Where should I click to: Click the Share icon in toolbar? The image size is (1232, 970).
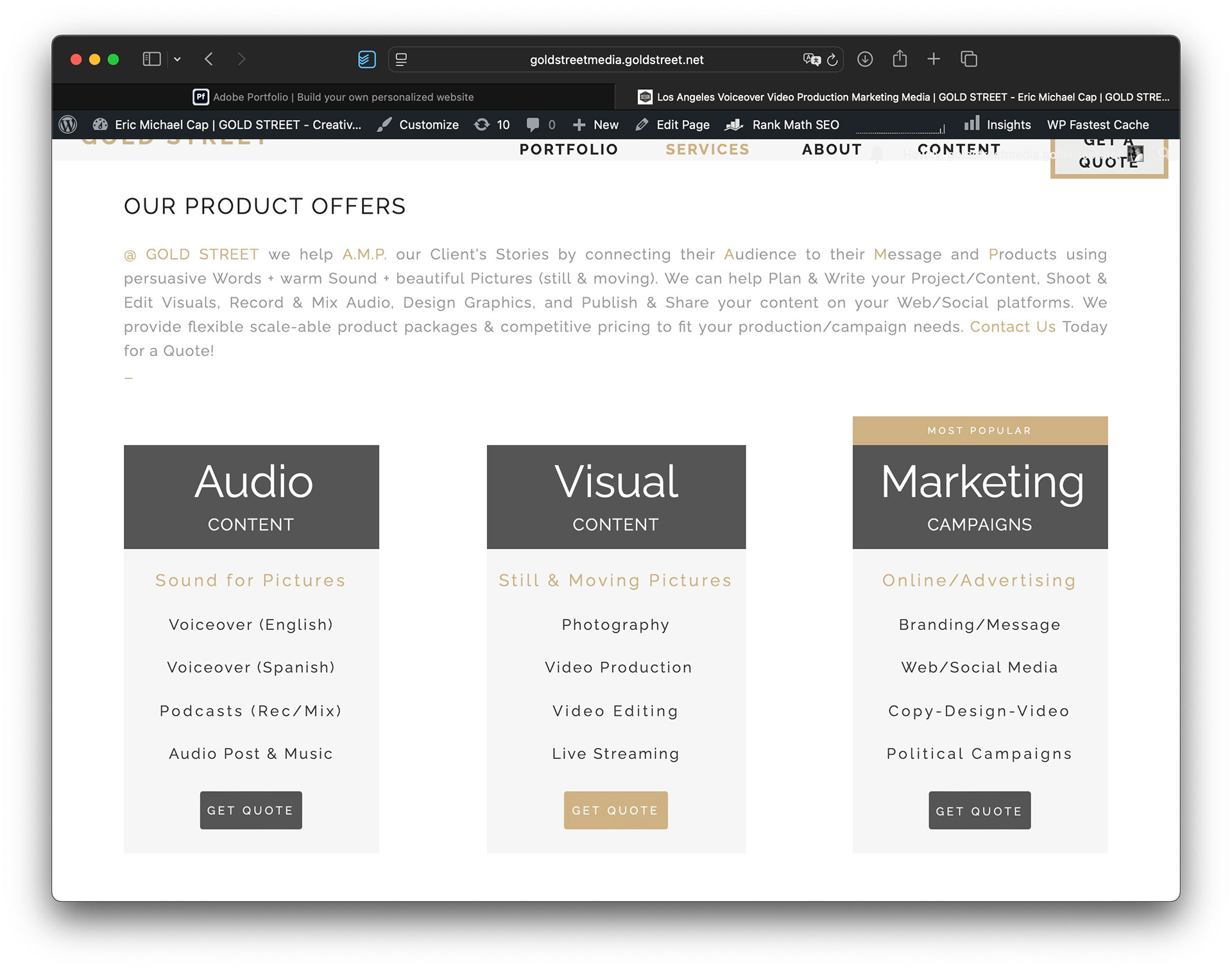click(x=900, y=59)
